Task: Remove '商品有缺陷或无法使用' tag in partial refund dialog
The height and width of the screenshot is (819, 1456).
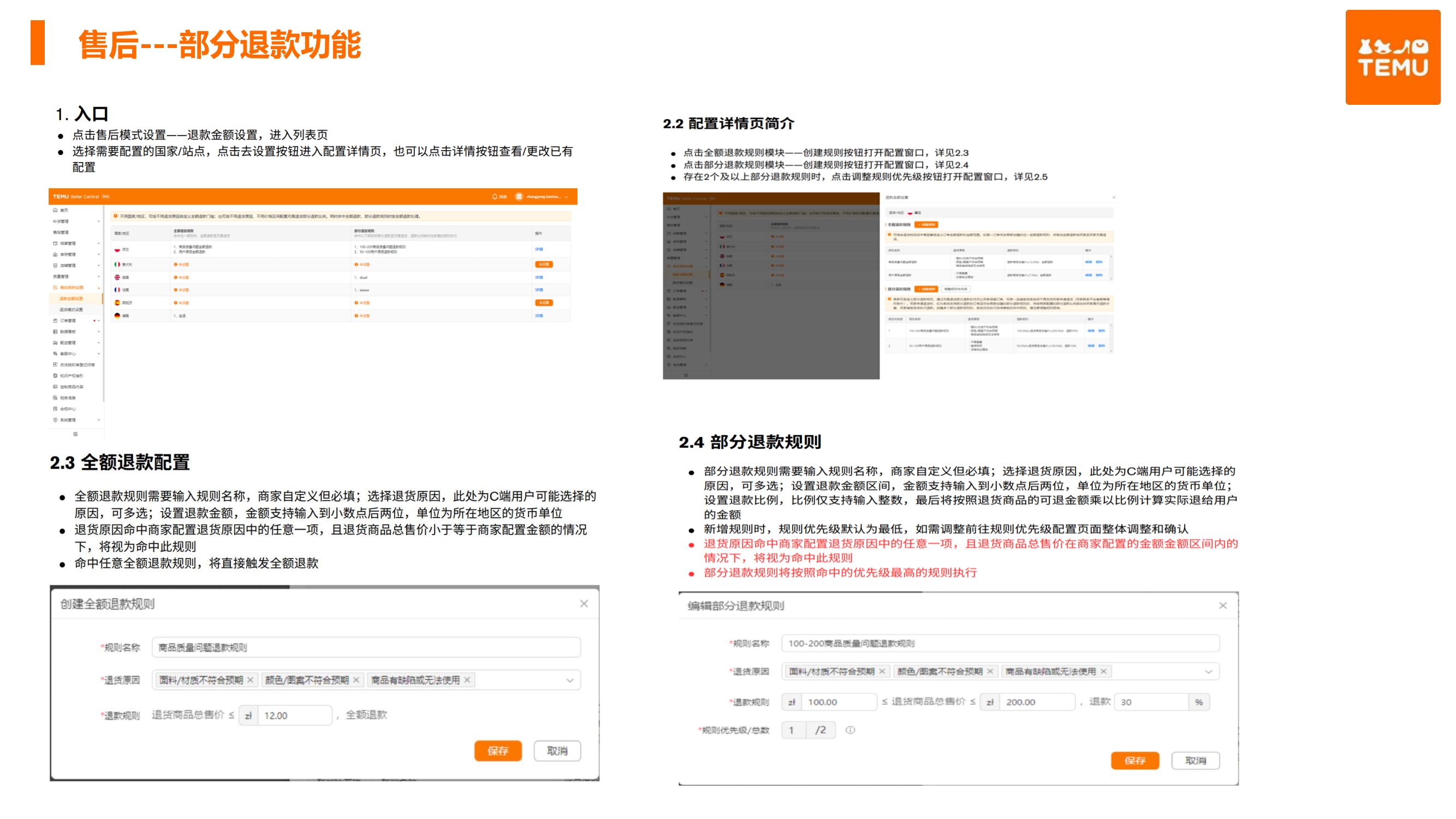Action: [x=1103, y=672]
